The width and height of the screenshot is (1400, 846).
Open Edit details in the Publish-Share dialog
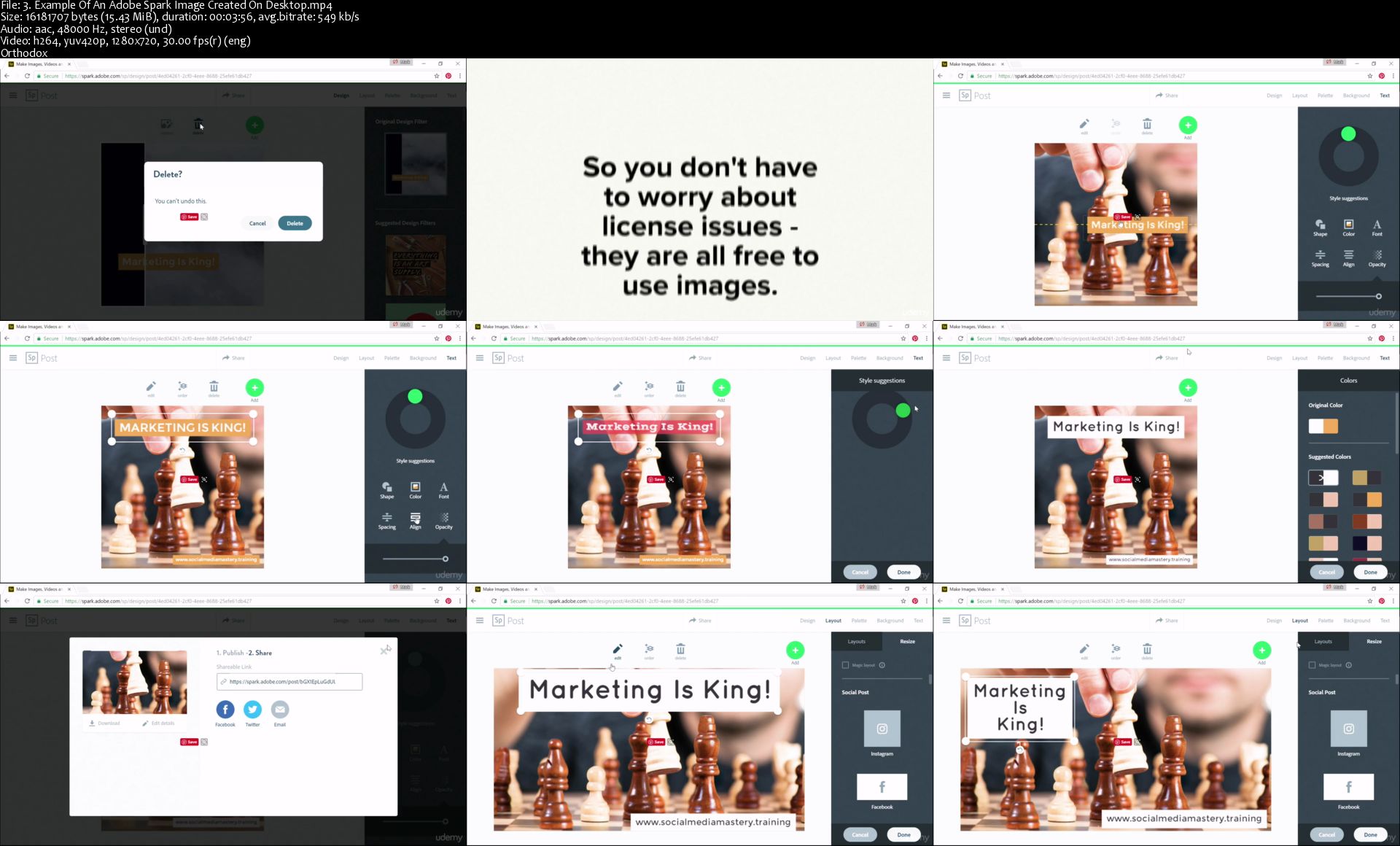(158, 723)
